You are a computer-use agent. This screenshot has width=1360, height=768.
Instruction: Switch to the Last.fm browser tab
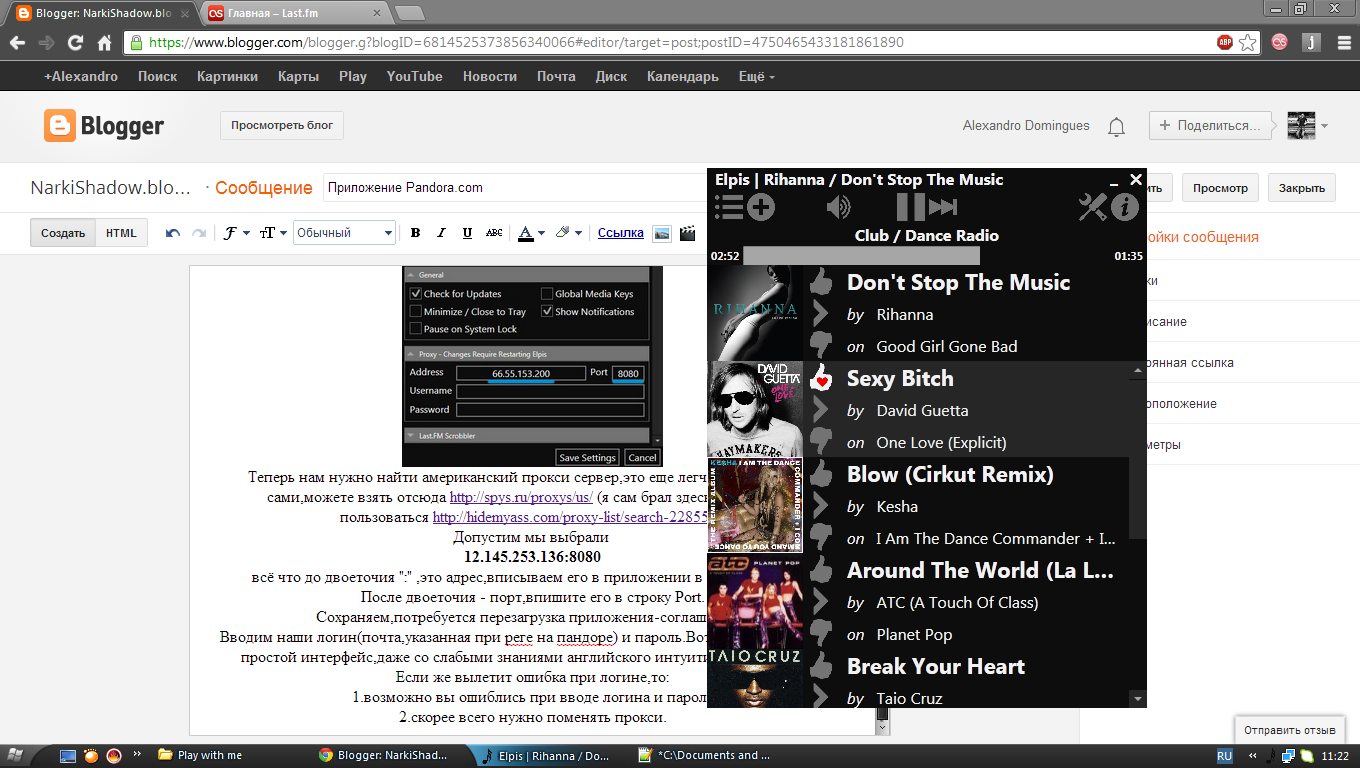coord(295,14)
